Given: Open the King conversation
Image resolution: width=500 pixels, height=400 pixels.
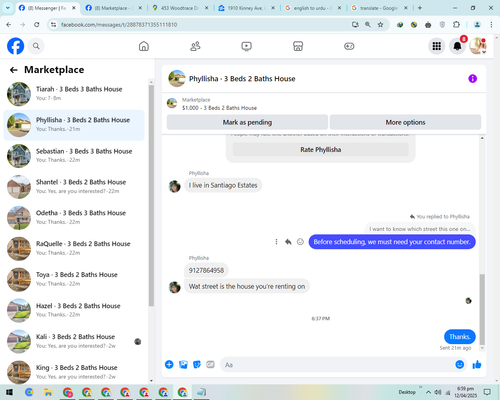Looking at the screenshot, I should [74, 372].
